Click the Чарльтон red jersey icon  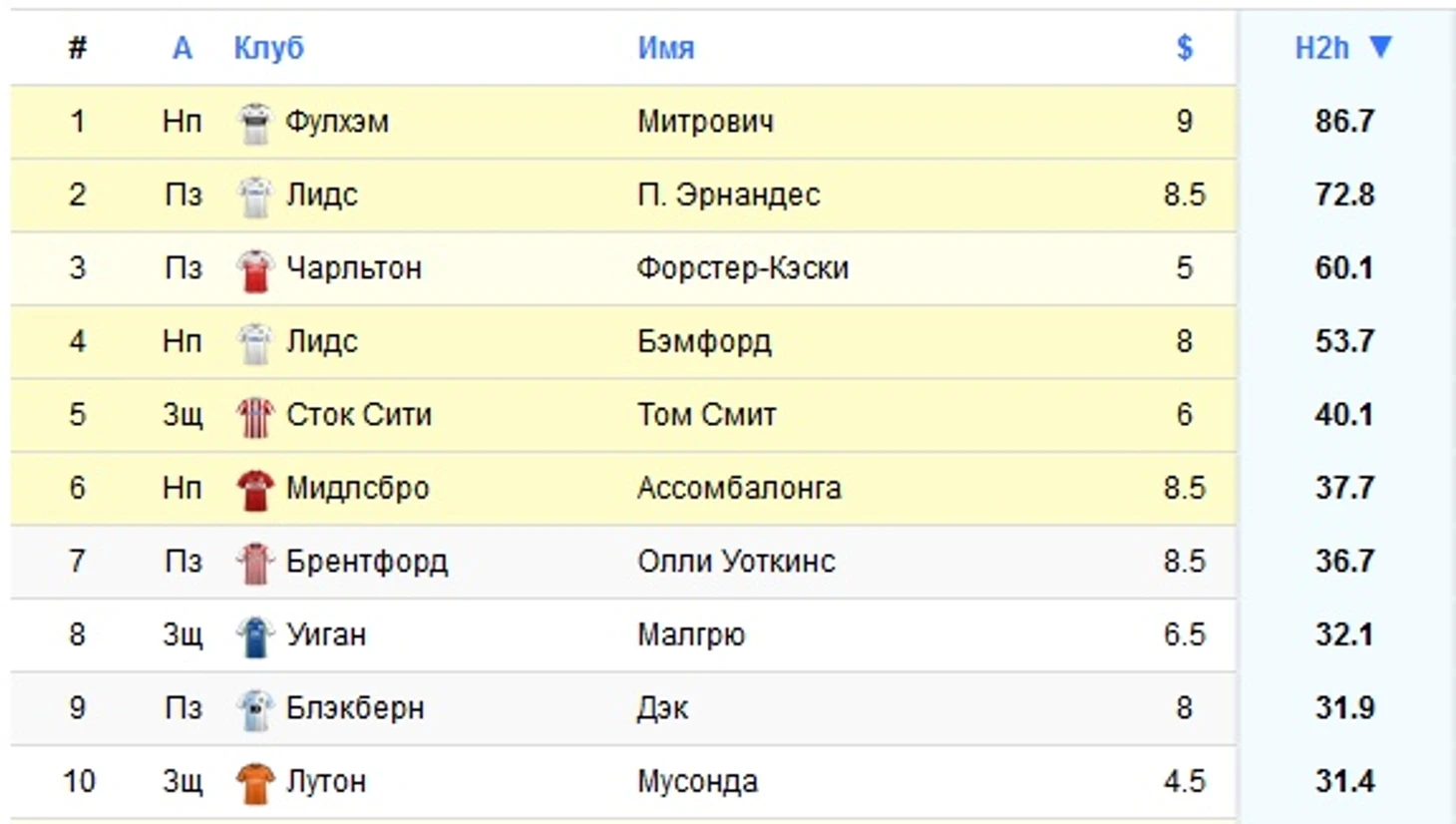(x=257, y=267)
